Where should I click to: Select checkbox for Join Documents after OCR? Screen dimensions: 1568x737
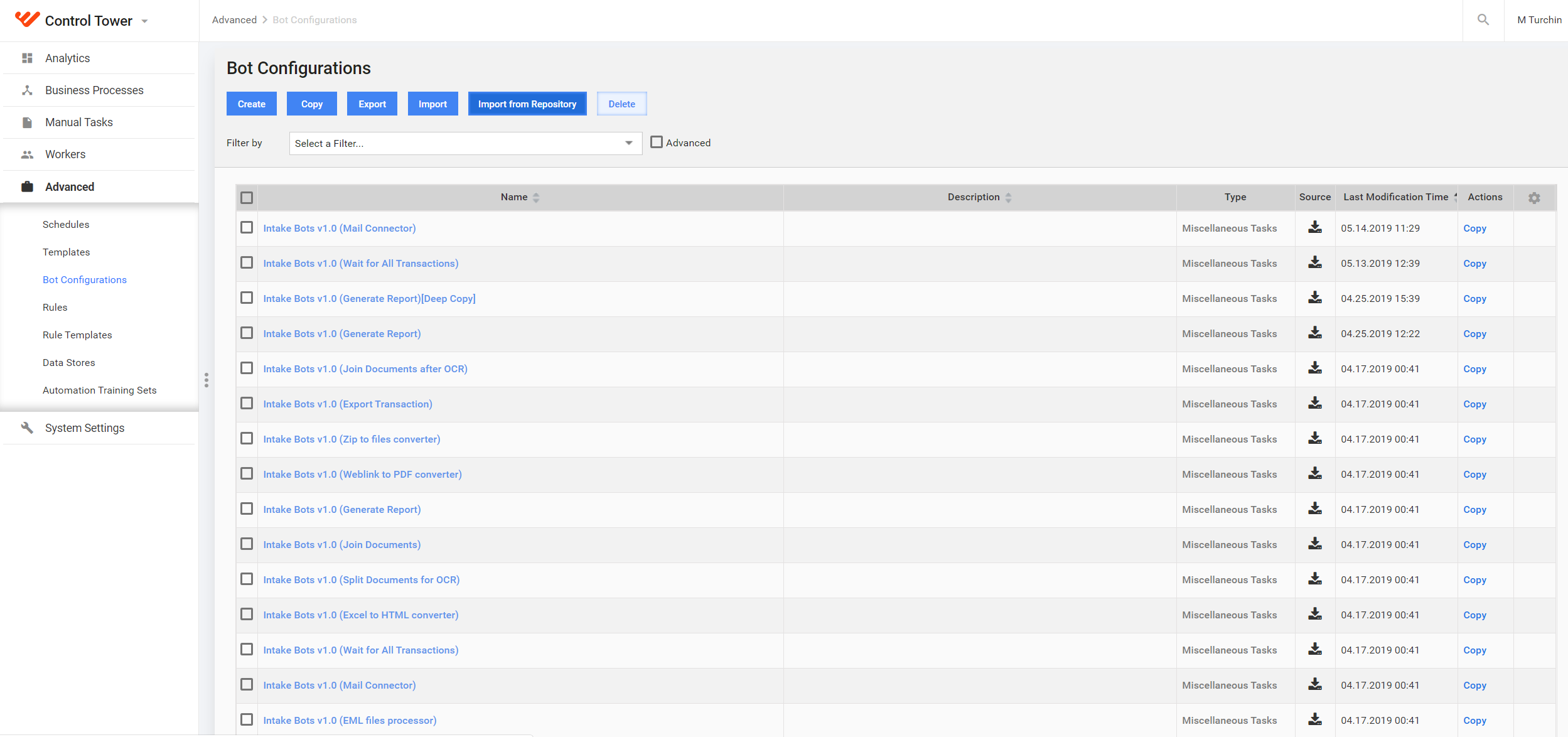coord(247,368)
